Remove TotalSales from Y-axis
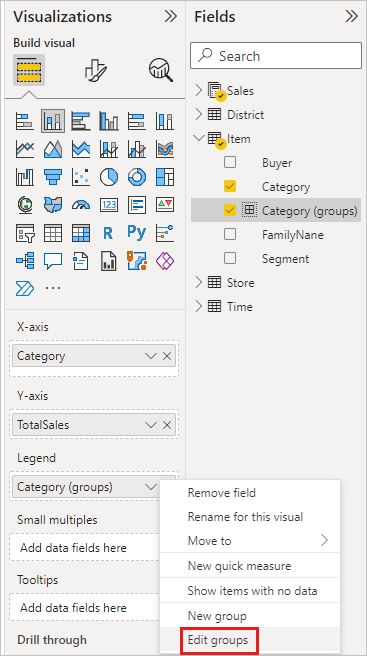 [167, 425]
